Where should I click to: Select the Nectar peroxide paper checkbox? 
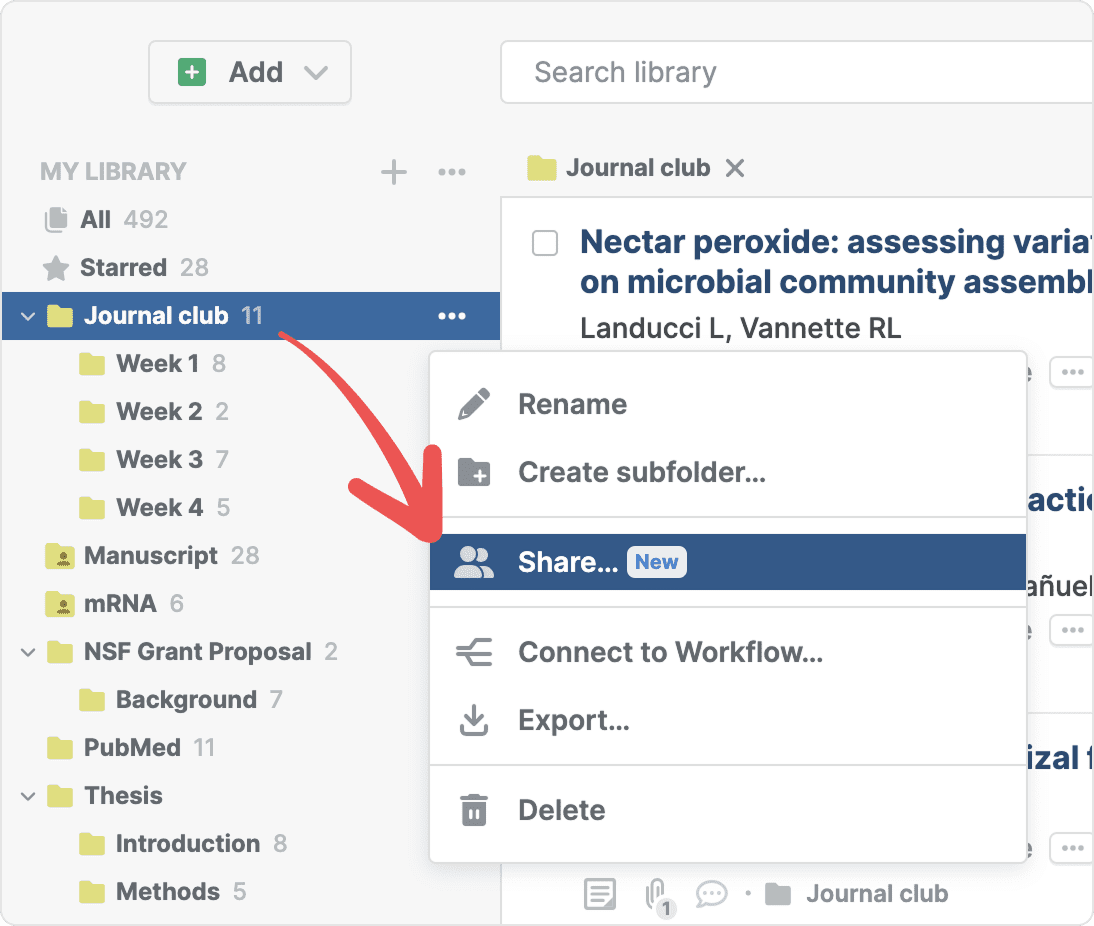coord(545,243)
